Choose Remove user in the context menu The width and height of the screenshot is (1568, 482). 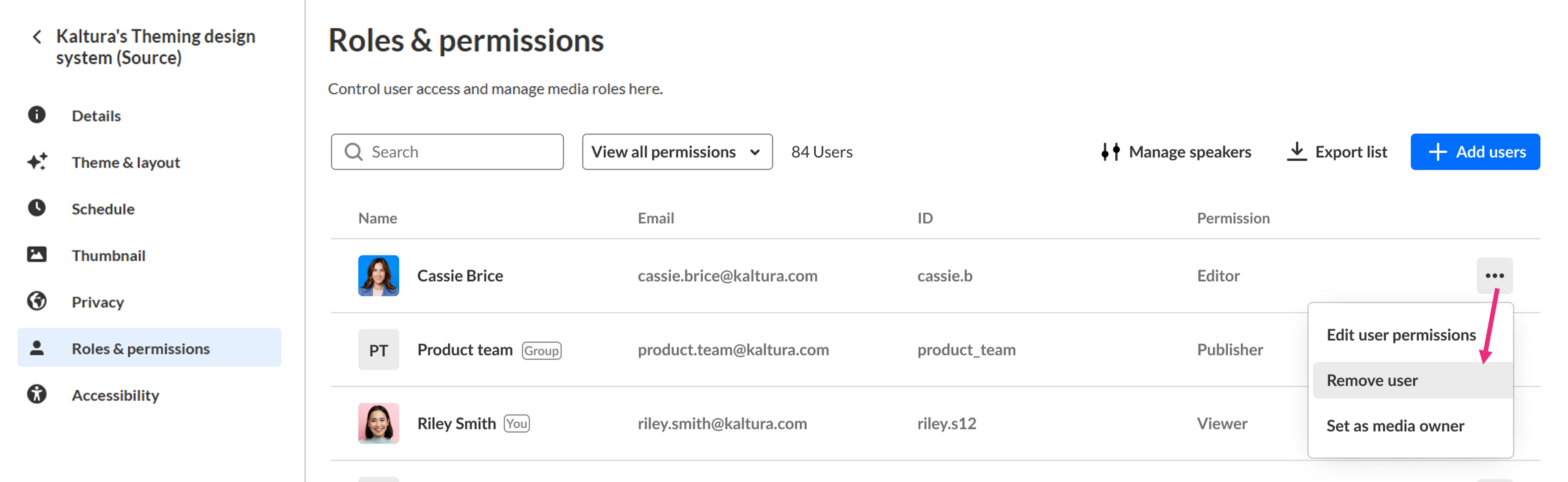tap(1372, 380)
